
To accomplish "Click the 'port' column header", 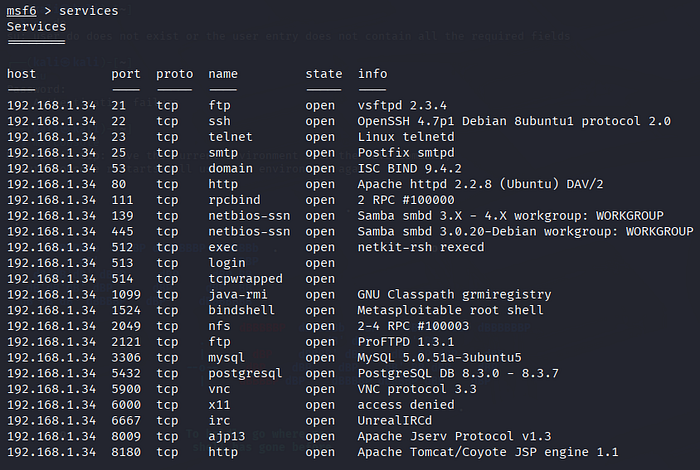I will pyautogui.click(x=126, y=74).
